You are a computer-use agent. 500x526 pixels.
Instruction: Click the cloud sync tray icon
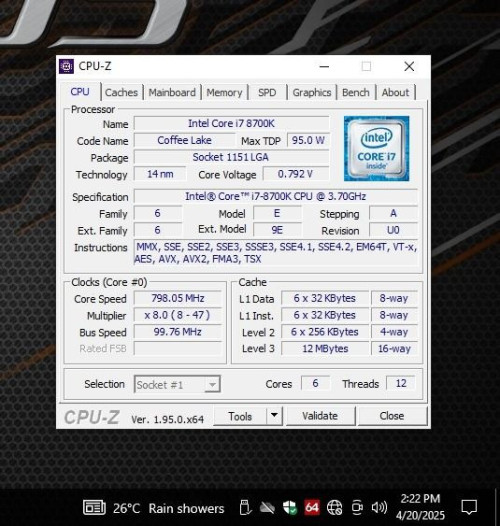267,508
